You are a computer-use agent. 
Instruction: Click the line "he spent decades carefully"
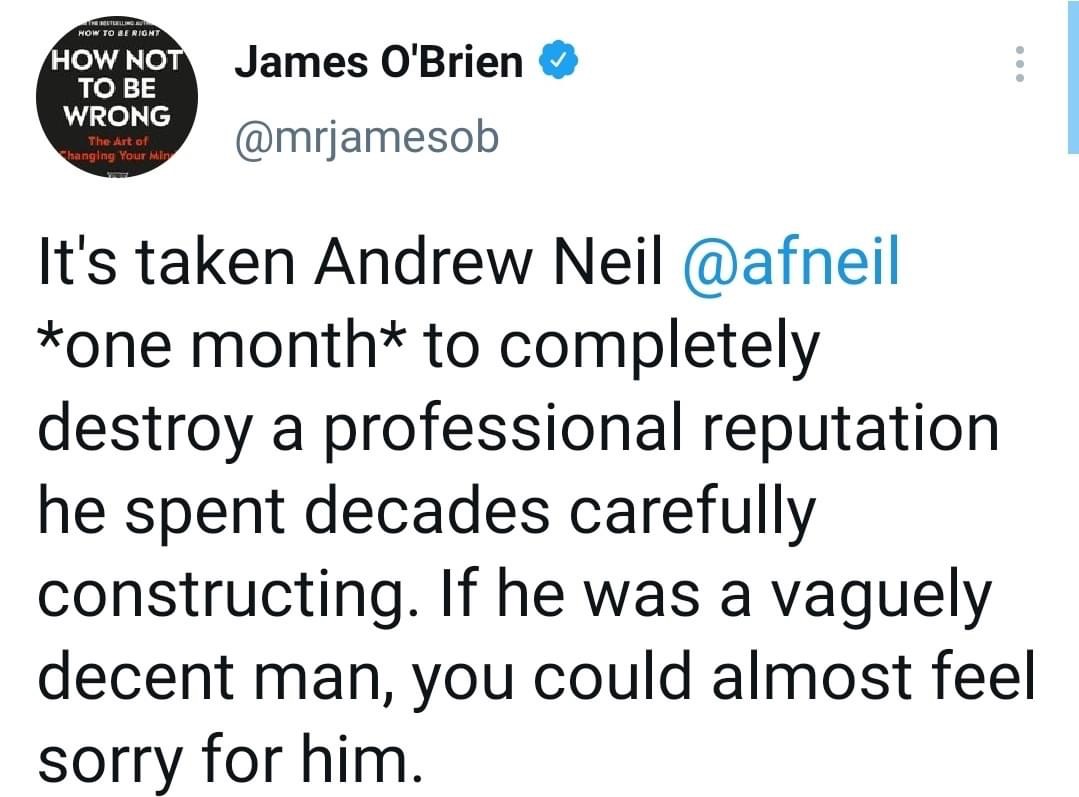pyautogui.click(x=427, y=514)
